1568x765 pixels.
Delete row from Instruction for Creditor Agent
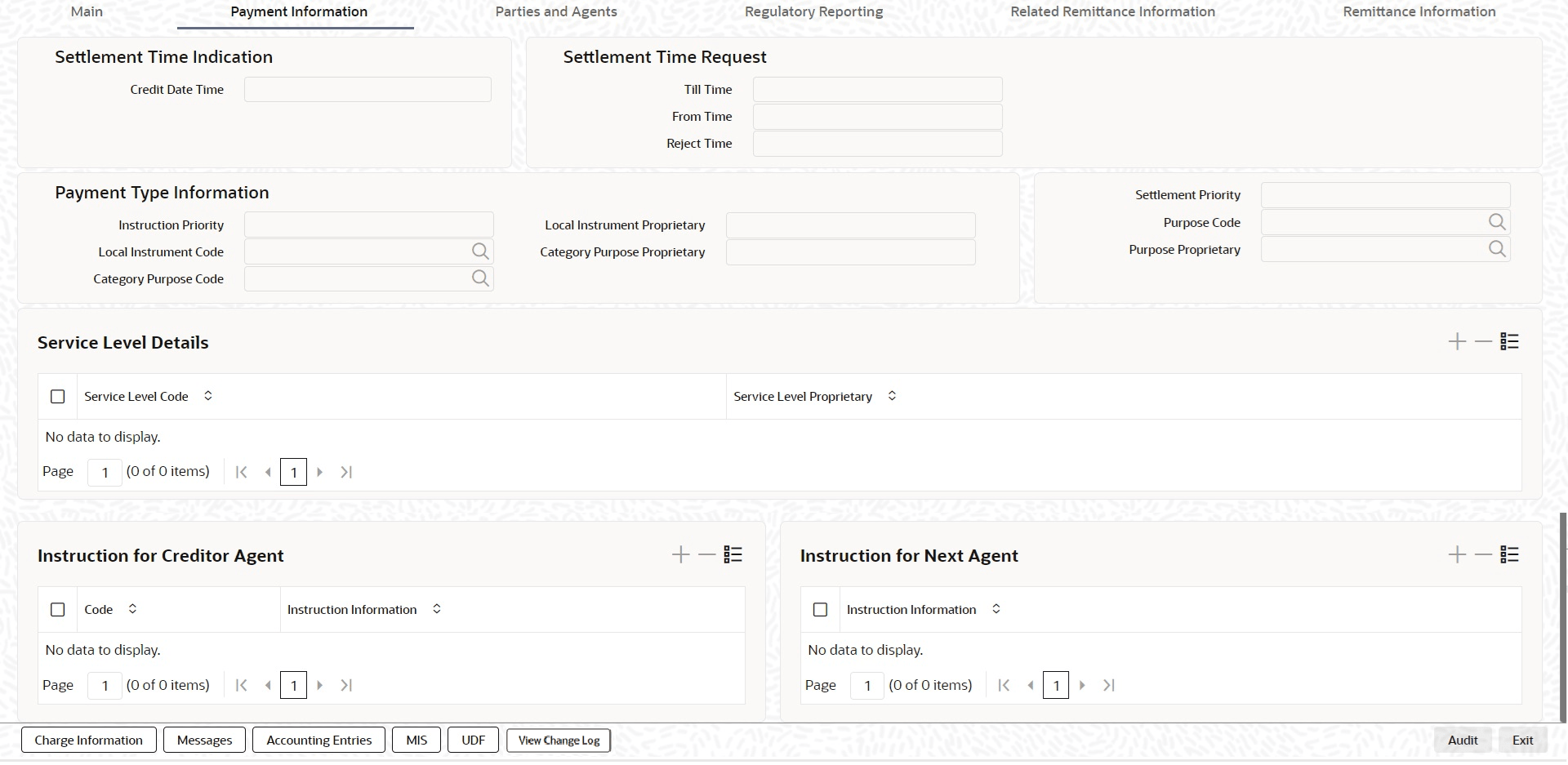point(707,555)
